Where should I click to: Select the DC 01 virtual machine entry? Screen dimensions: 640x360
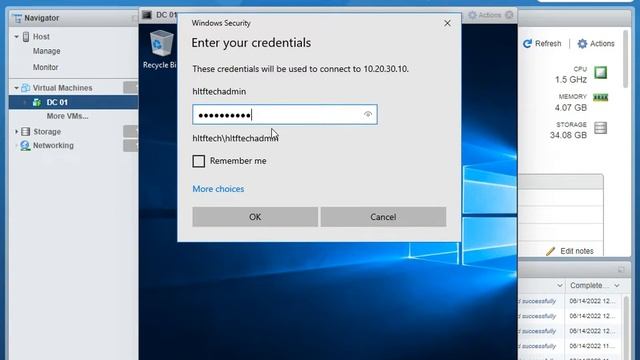[73, 102]
